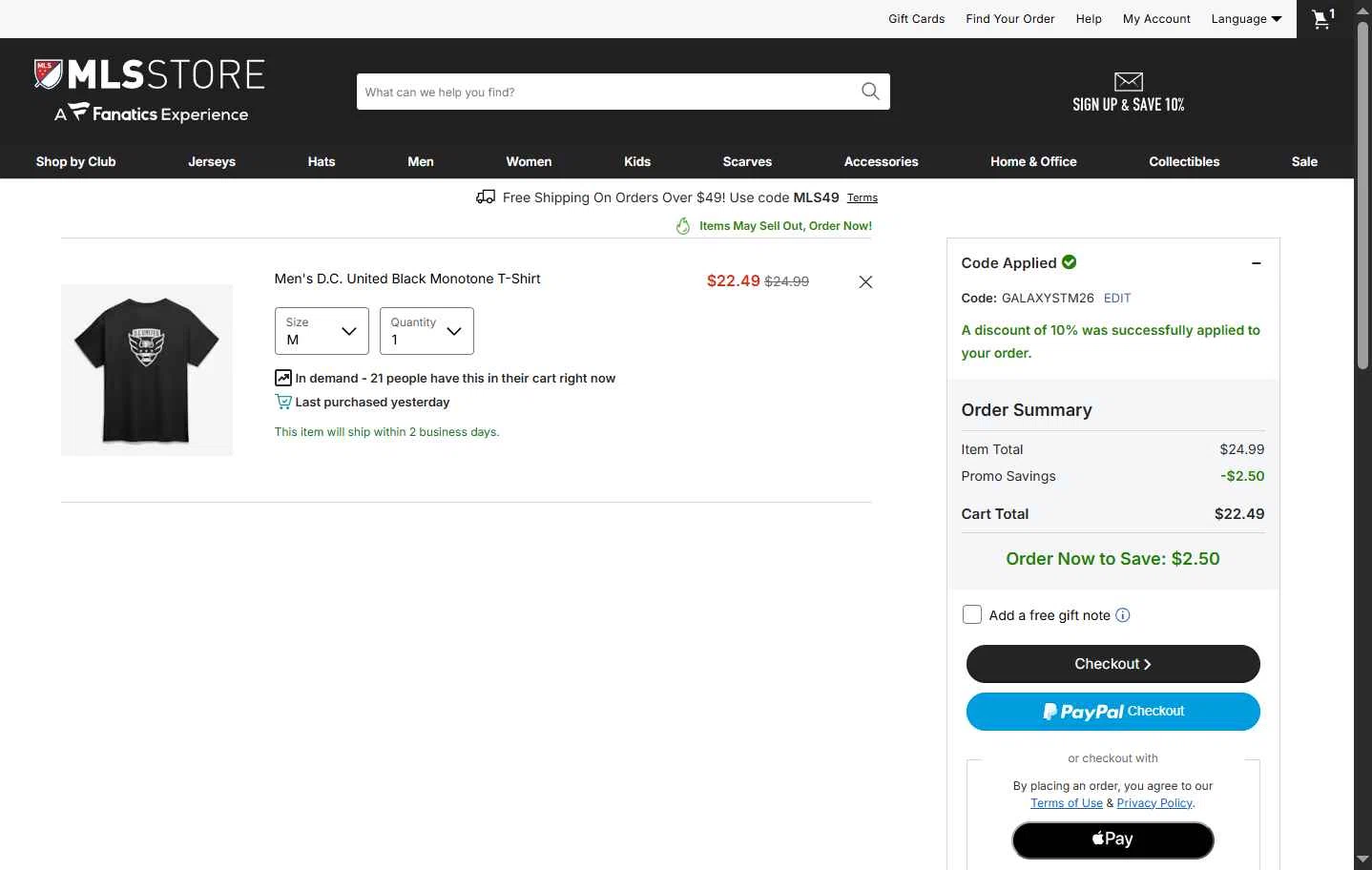Click the in-demand trending icon
The height and width of the screenshot is (870, 1372).
point(282,378)
